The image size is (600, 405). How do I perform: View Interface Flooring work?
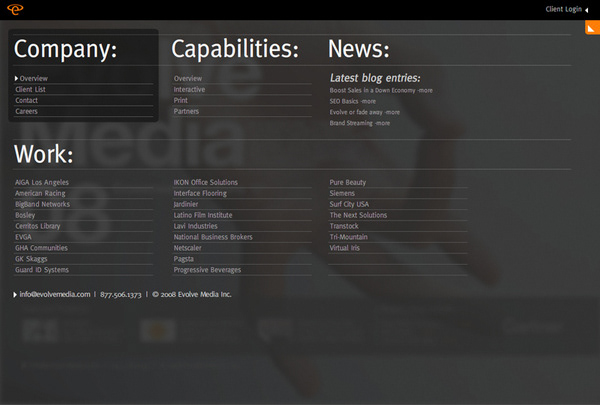(x=200, y=193)
